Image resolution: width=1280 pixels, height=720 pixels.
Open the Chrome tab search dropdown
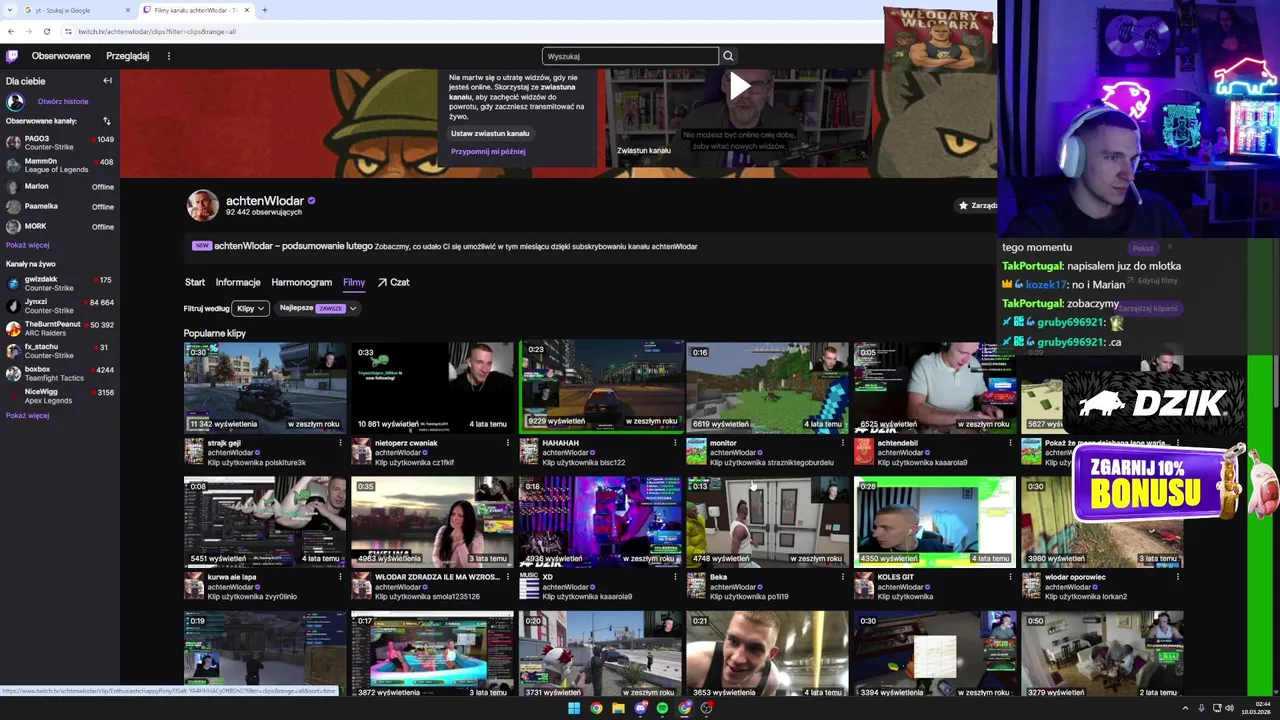coord(10,10)
